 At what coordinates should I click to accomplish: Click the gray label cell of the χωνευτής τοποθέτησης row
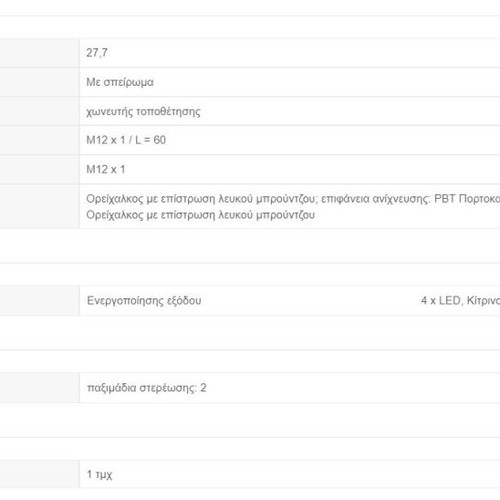(x=40, y=111)
